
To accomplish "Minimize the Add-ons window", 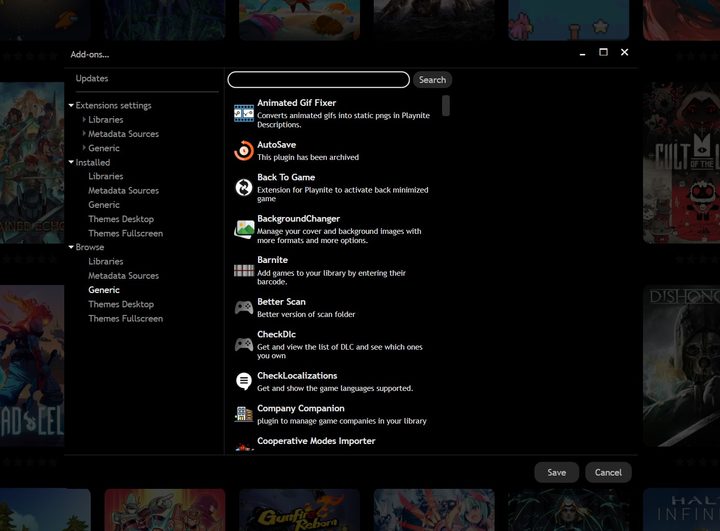I will (582, 53).
